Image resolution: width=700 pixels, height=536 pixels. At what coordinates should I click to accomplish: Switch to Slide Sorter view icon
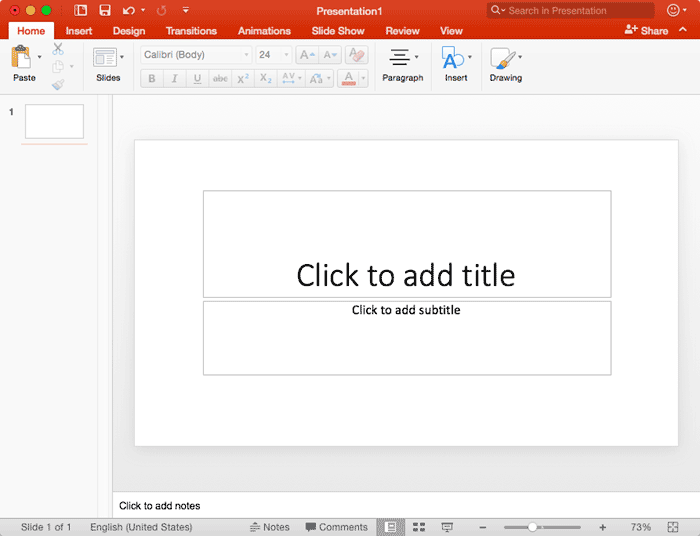[x=419, y=527]
